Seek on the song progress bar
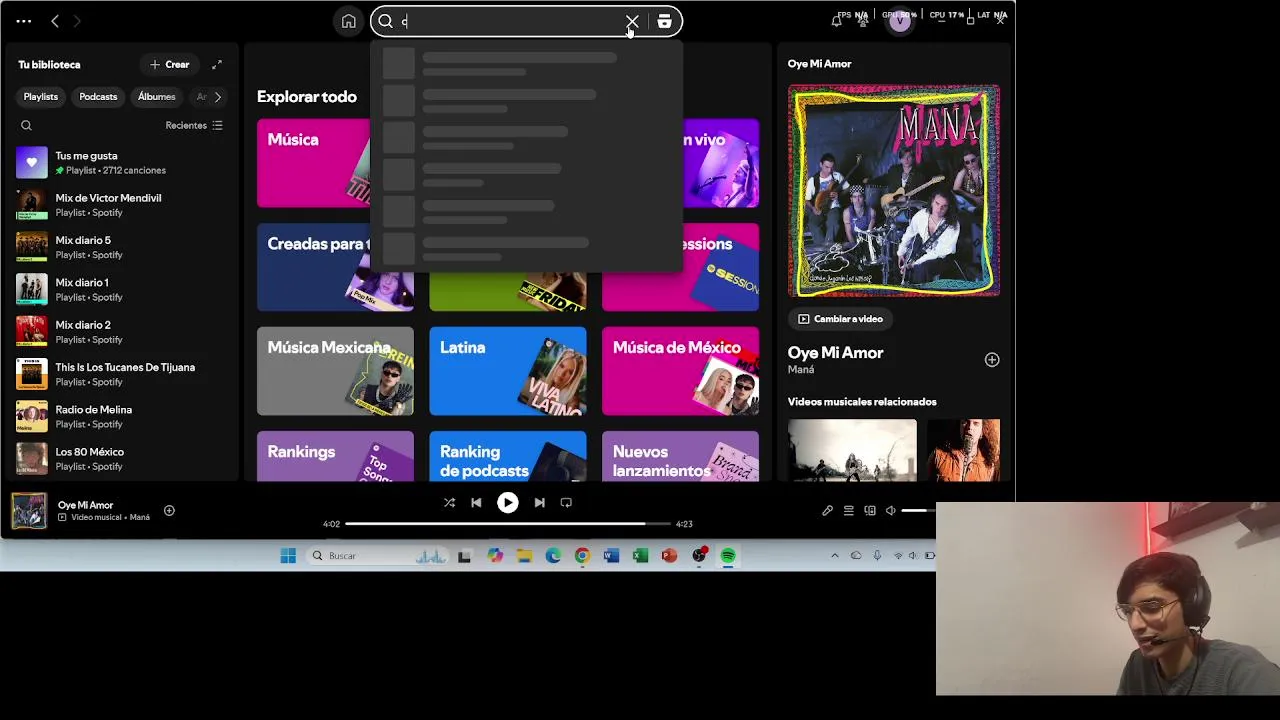The width and height of the screenshot is (1280, 720). (508, 524)
